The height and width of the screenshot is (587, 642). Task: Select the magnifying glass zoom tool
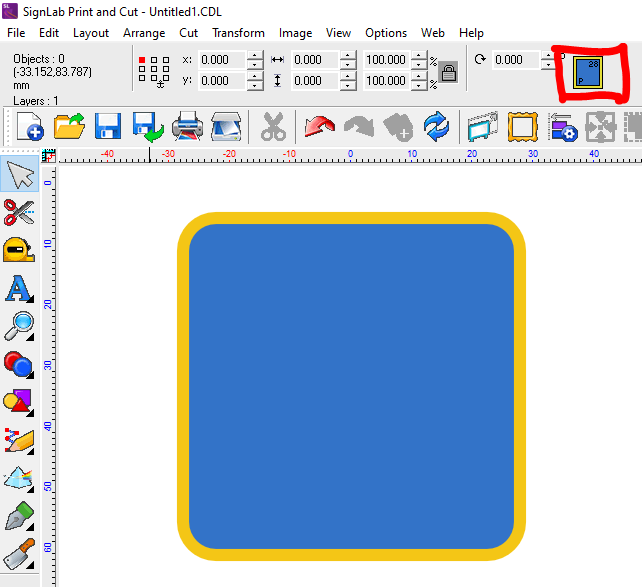click(x=19, y=326)
